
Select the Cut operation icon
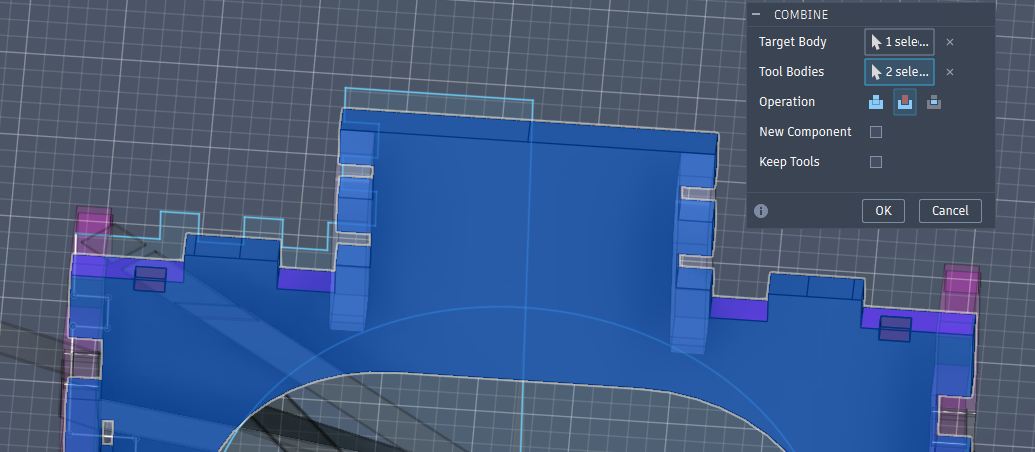coord(904,102)
